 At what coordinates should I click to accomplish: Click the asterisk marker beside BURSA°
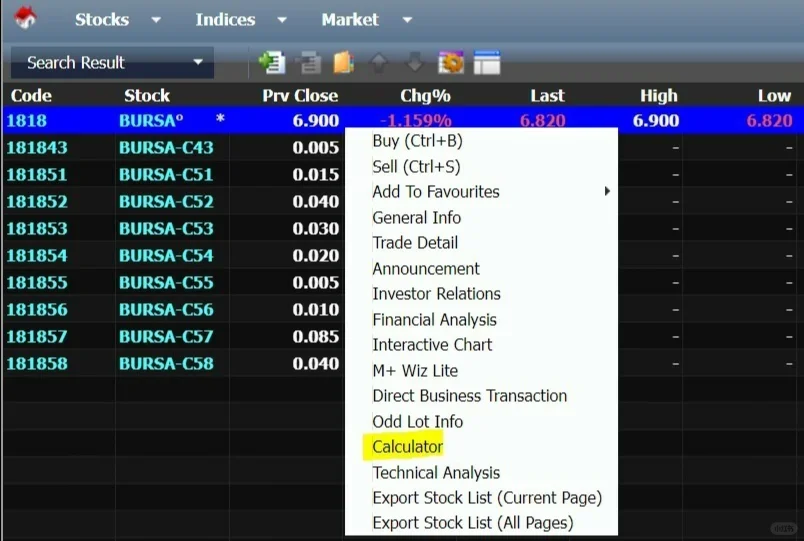pyautogui.click(x=220, y=119)
